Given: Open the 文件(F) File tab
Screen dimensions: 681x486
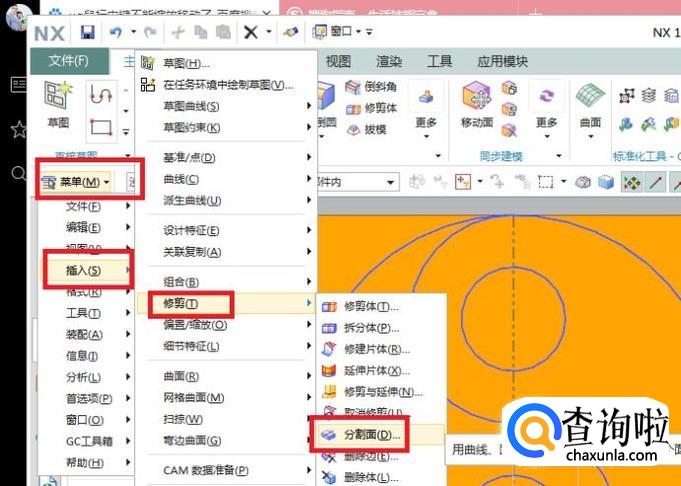Looking at the screenshot, I should tap(68, 61).
